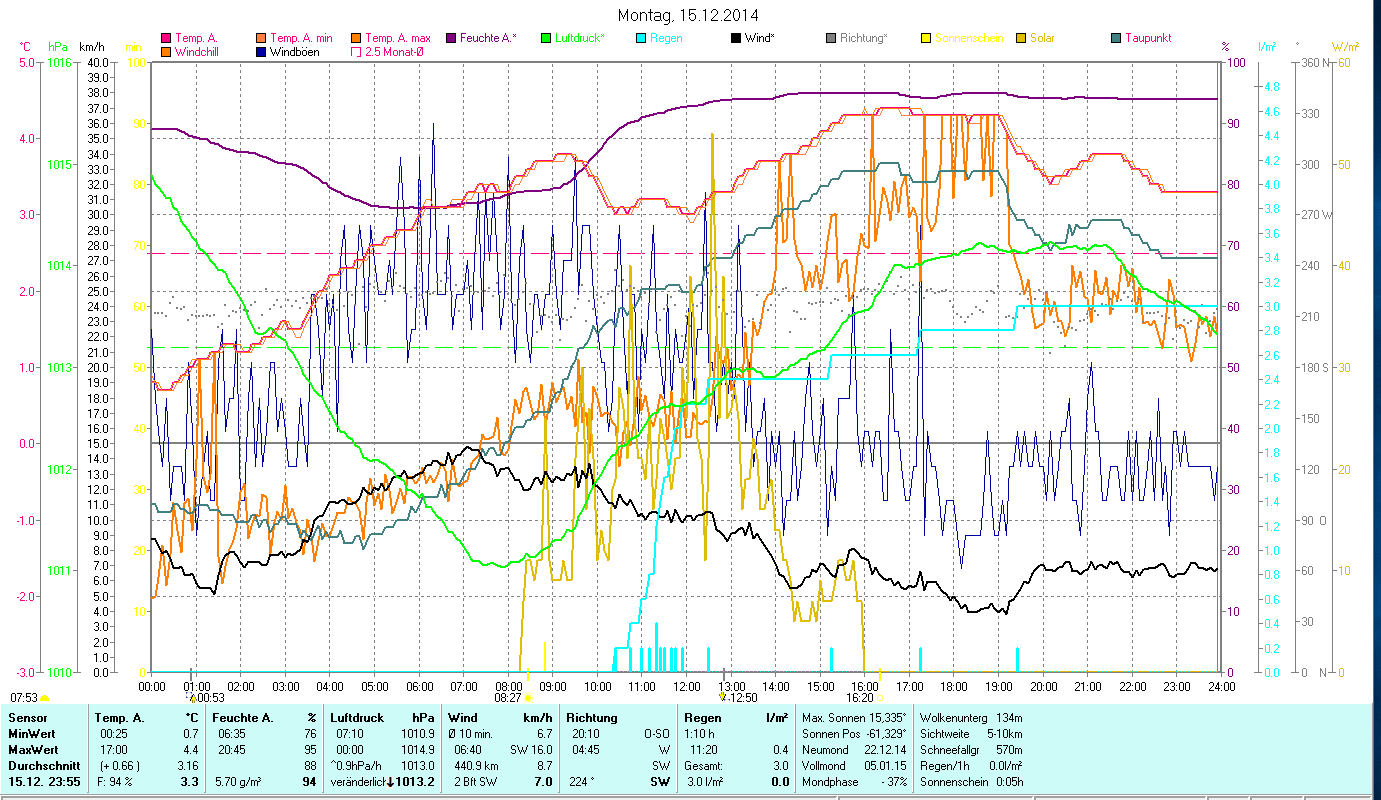This screenshot has height=800, width=1381.
Task: Click the sun marker icon at 08:27
Action: [528, 698]
